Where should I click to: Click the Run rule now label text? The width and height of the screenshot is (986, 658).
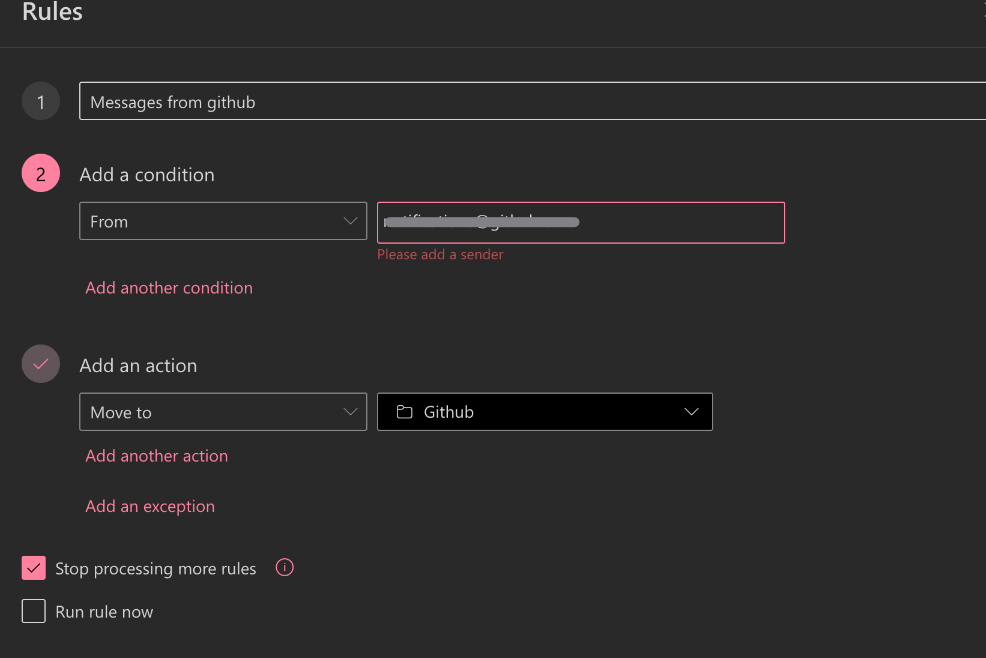(104, 612)
